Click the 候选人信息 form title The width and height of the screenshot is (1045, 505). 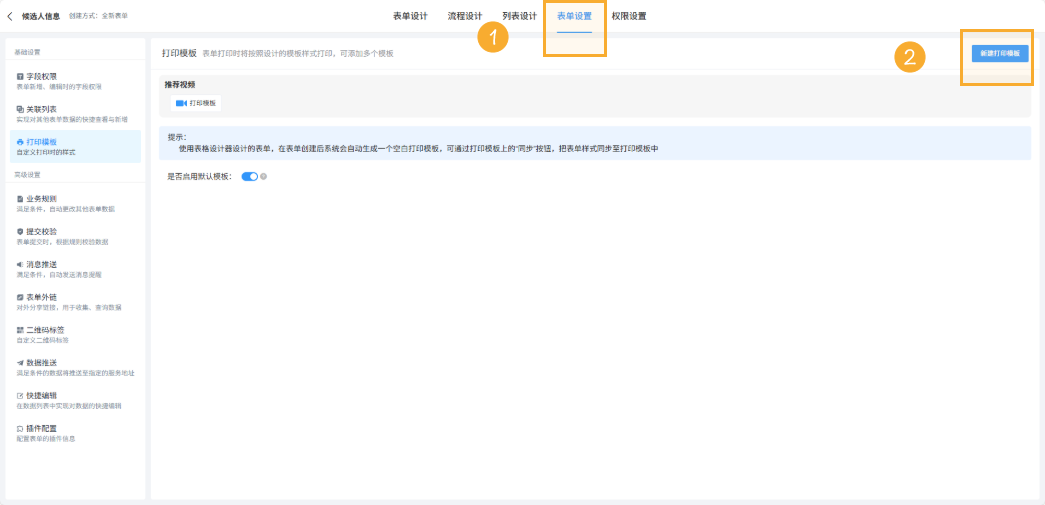pos(43,16)
